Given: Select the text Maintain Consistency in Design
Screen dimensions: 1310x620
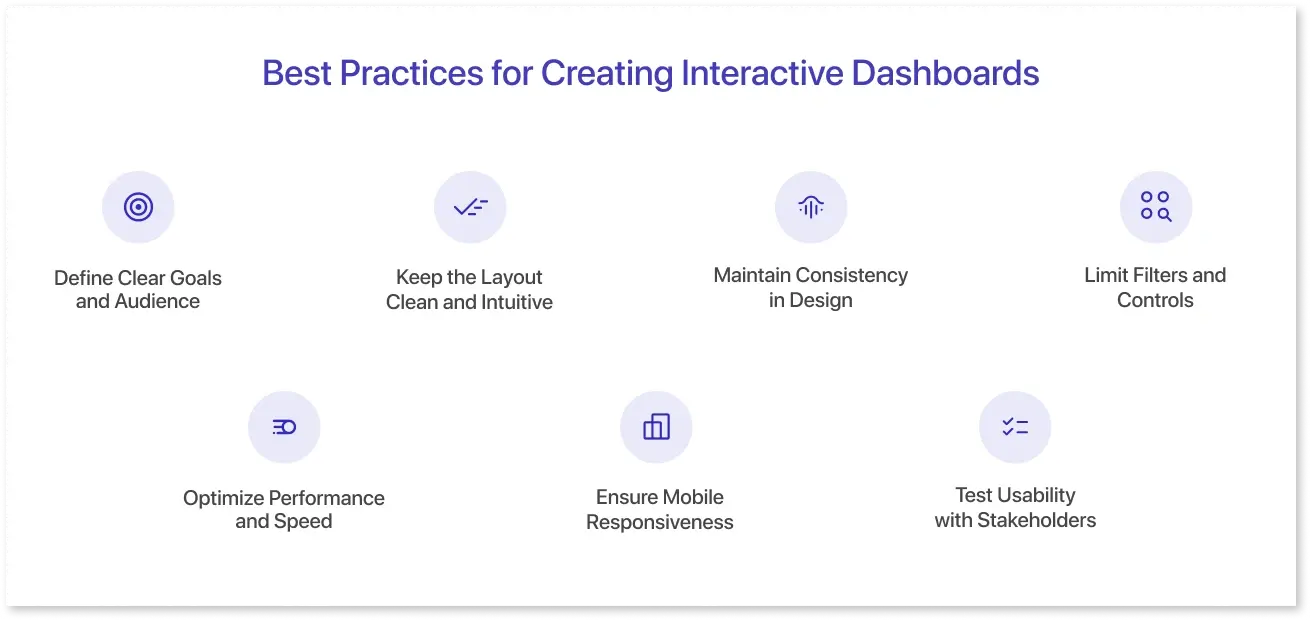Looking at the screenshot, I should [x=811, y=288].
